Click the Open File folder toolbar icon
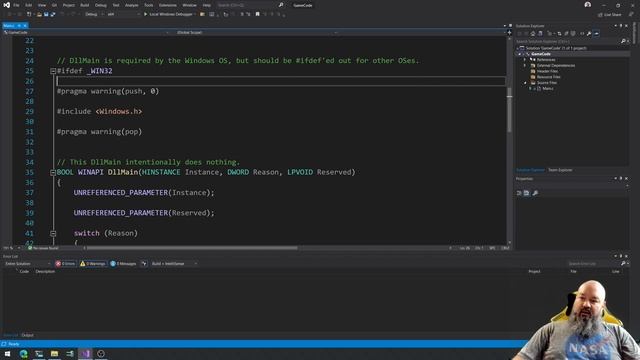Viewport: 640px width, 360px height. click(x=39, y=14)
